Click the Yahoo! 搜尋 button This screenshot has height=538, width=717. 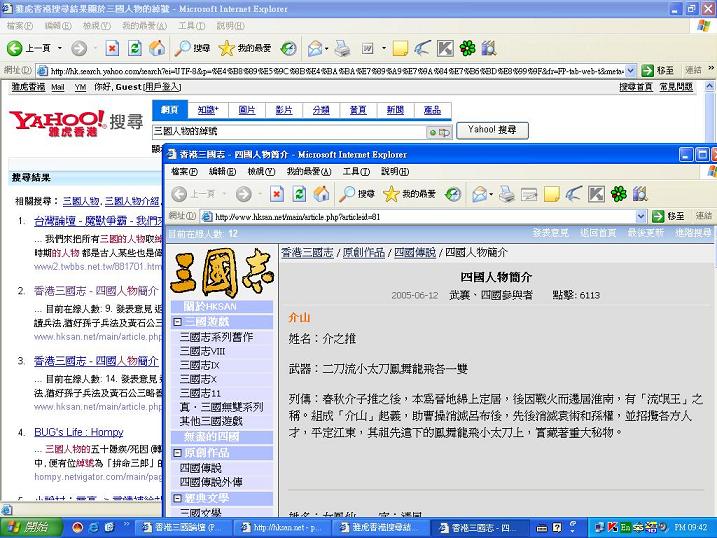492,130
